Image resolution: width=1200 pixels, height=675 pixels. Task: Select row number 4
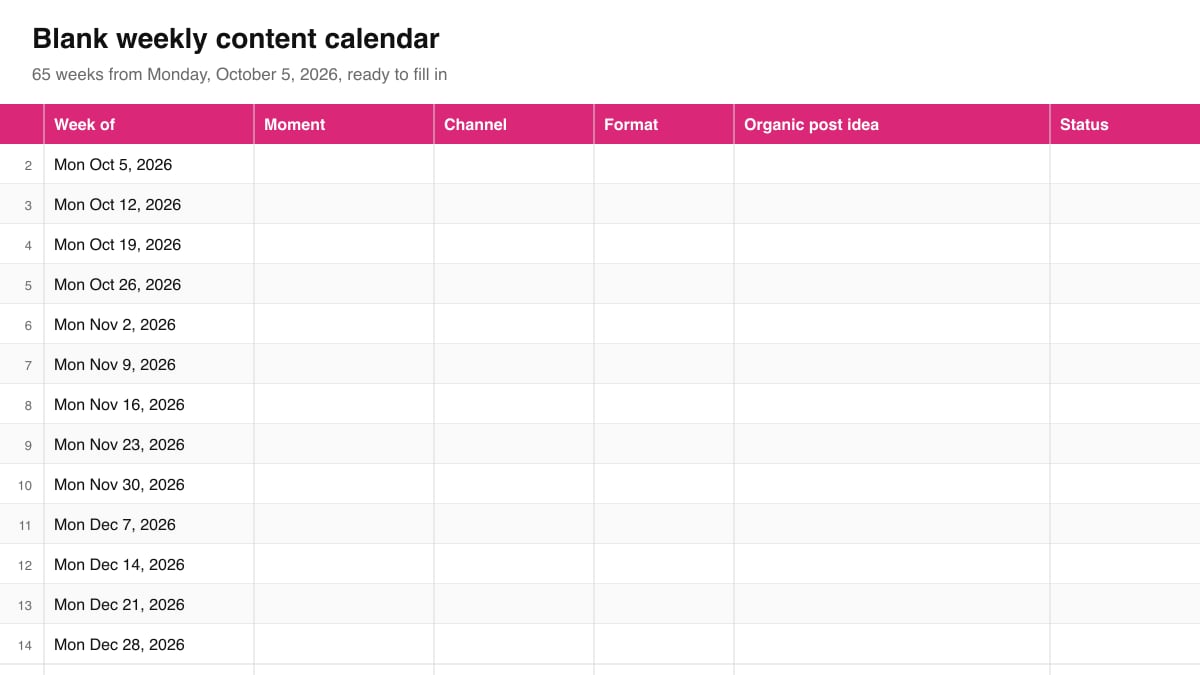click(22, 244)
